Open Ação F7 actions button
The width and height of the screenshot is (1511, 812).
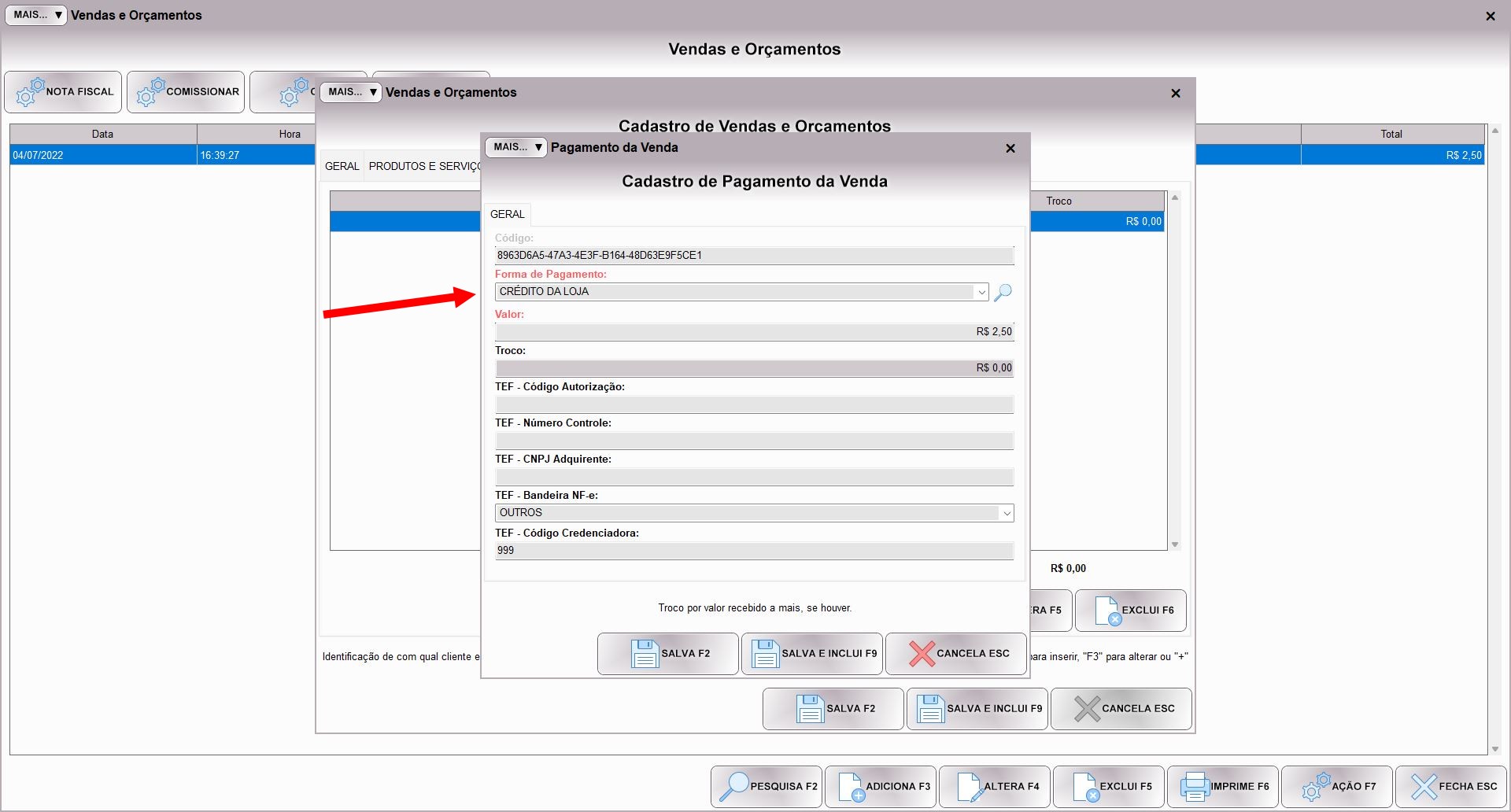coord(1337,786)
